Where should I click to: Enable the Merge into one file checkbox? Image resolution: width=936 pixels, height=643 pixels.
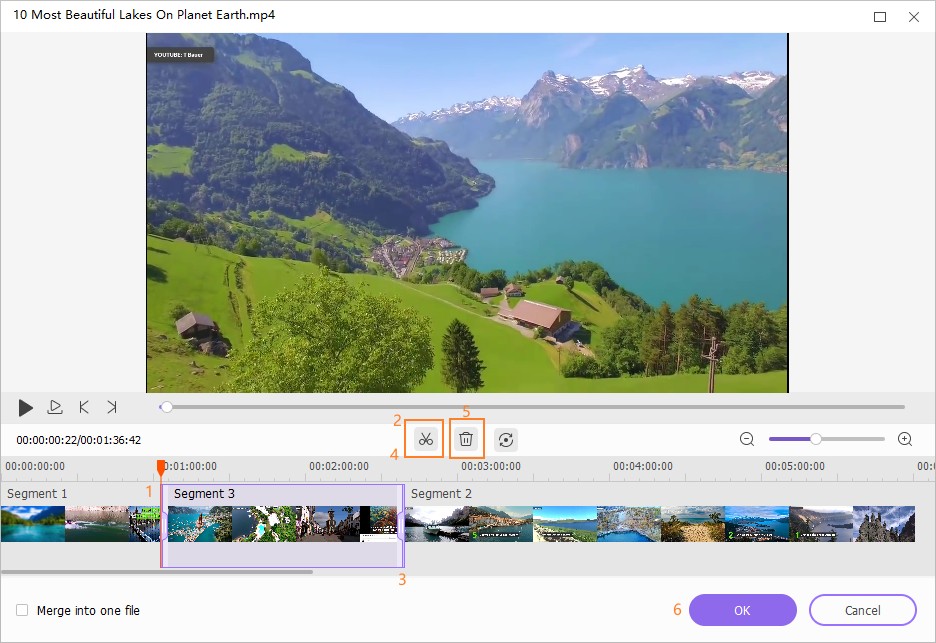click(x=22, y=610)
